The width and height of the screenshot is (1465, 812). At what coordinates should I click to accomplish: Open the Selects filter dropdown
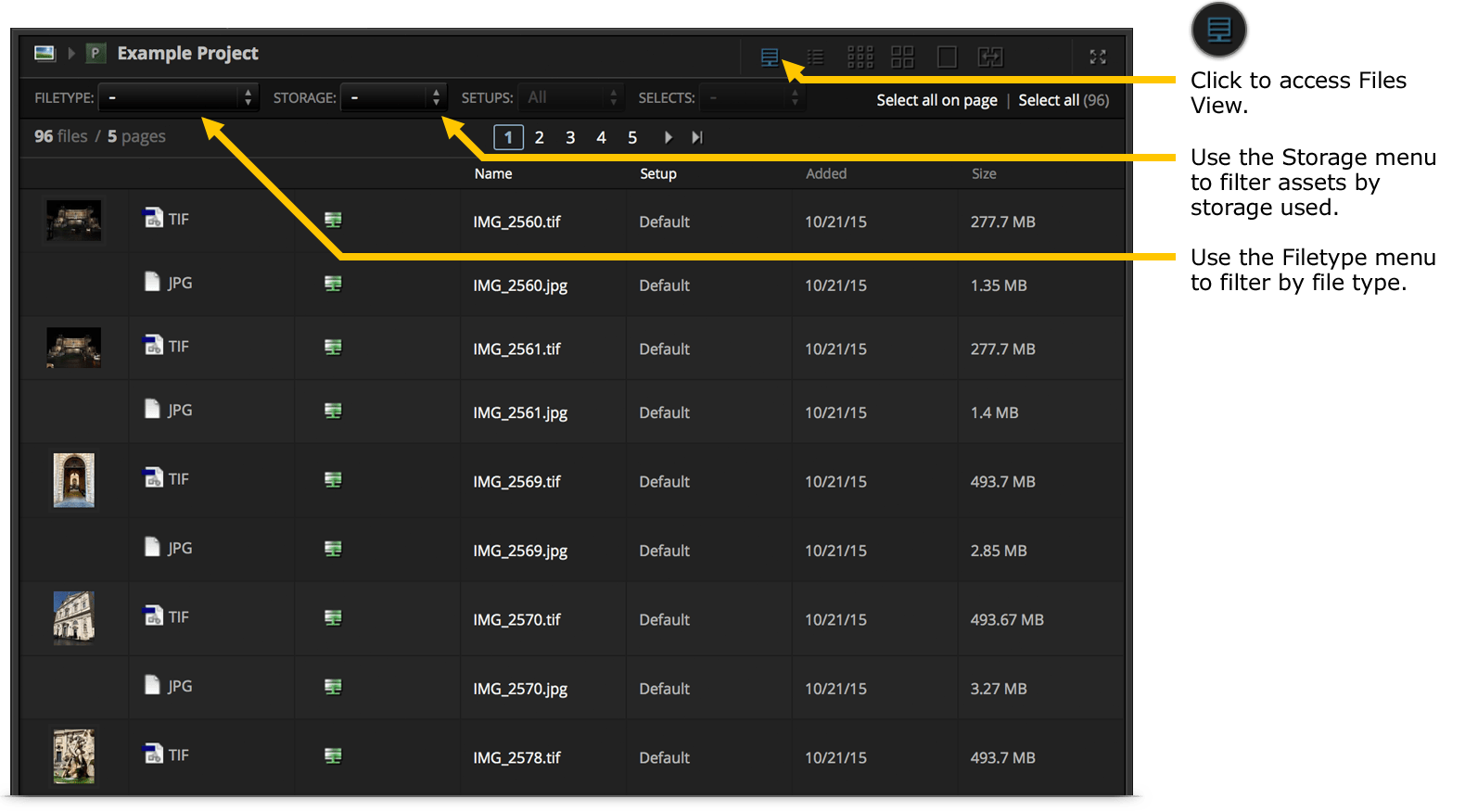pos(751,97)
